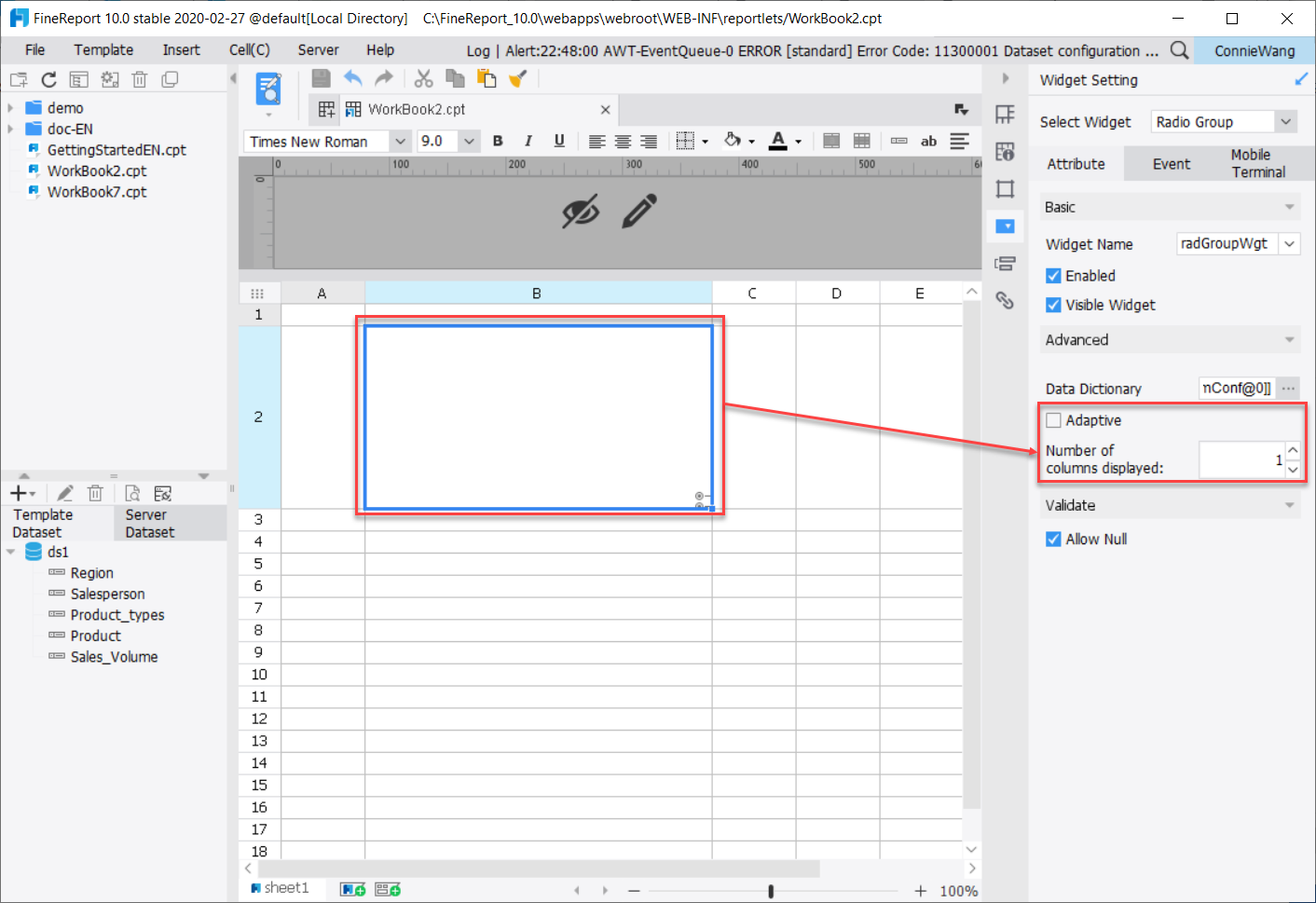Switch to the Event tab

(x=1172, y=164)
